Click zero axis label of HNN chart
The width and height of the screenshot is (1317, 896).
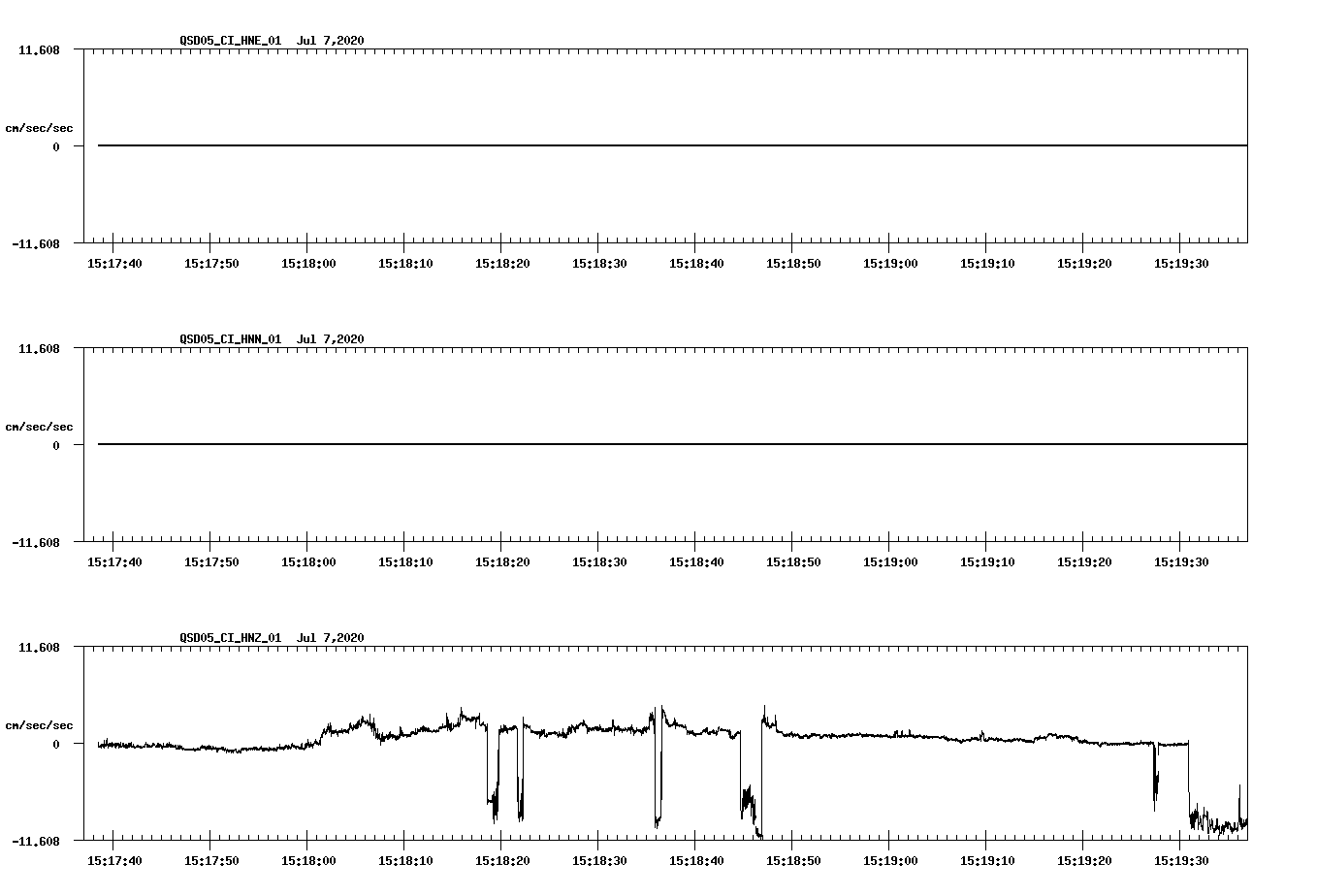click(56, 446)
